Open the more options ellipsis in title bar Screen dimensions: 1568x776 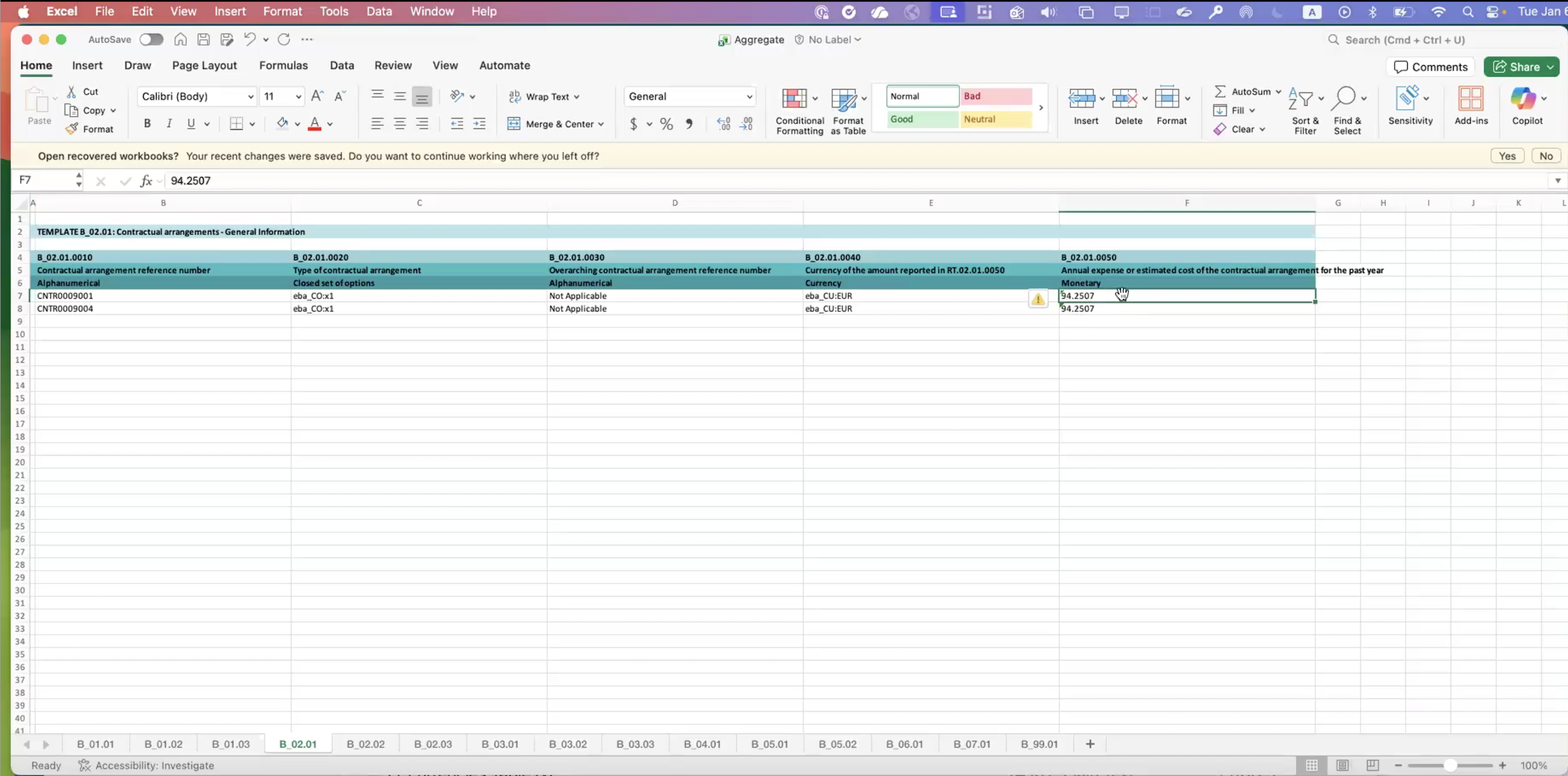307,40
